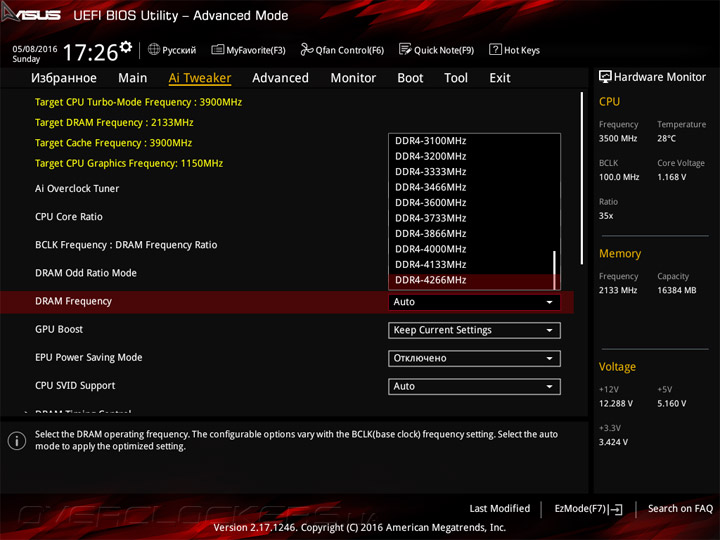Open the Advanced tab
Viewport: 720px width, 540px height.
[281, 78]
